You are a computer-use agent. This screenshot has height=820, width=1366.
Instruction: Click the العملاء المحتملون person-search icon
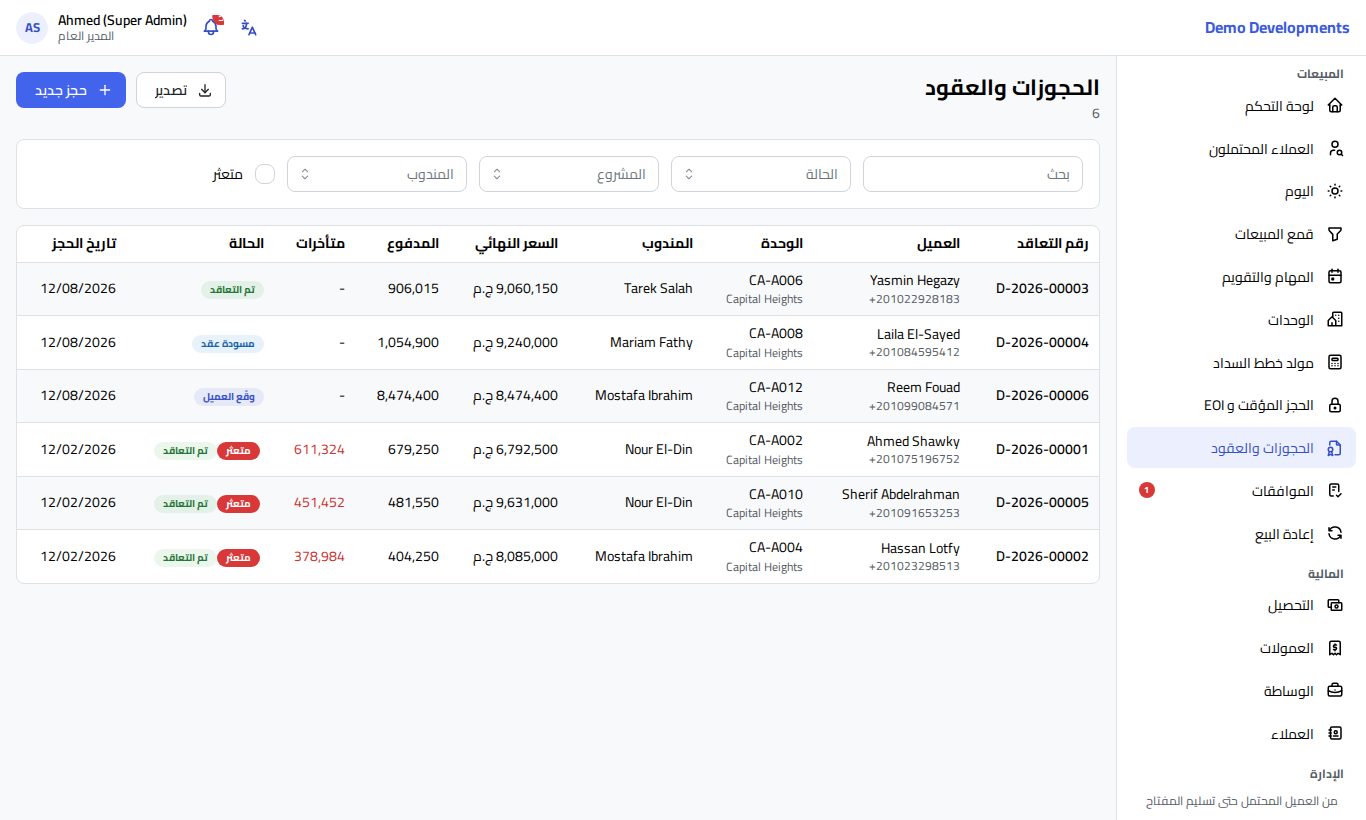point(1334,149)
